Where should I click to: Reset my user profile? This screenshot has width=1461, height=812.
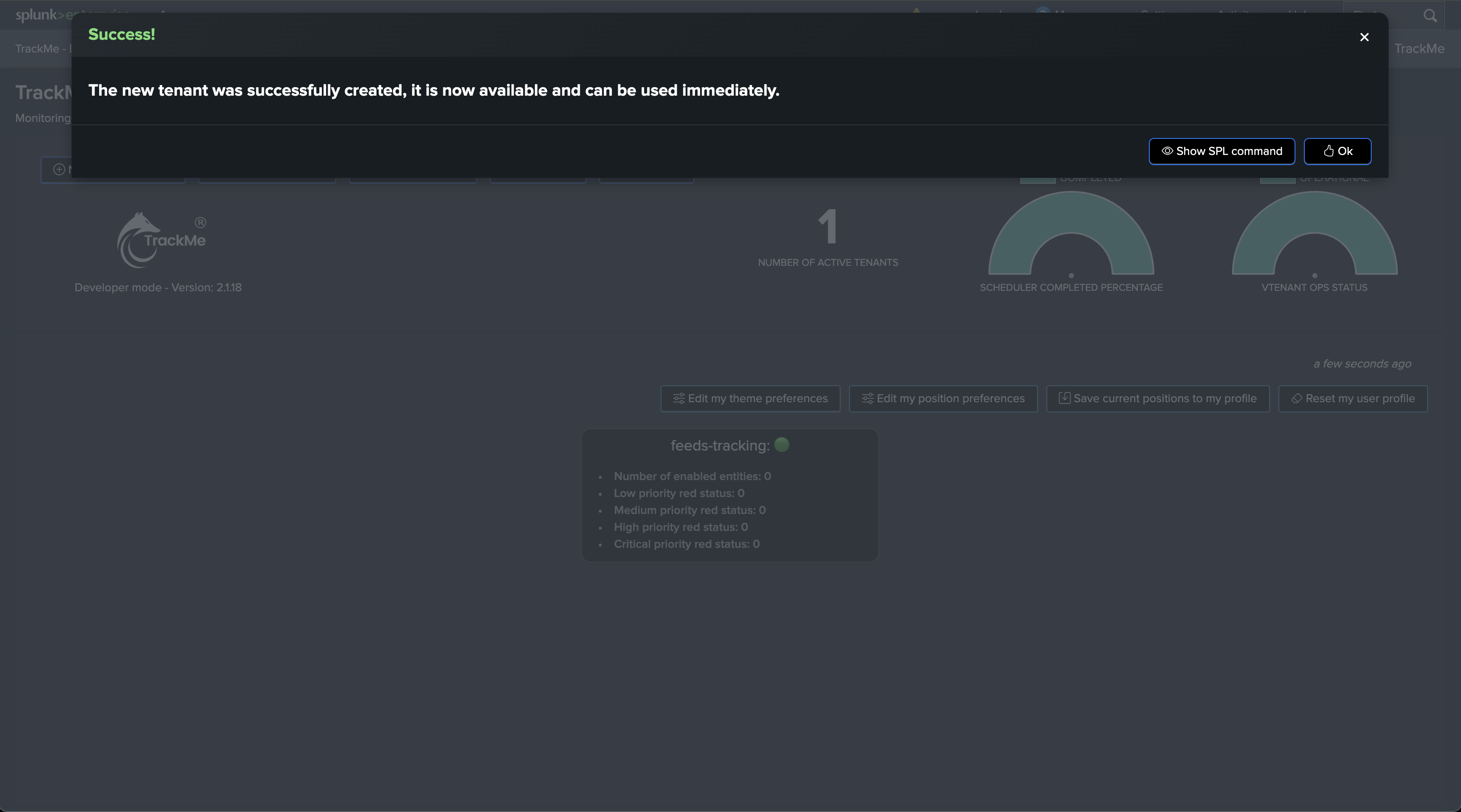click(x=1353, y=399)
